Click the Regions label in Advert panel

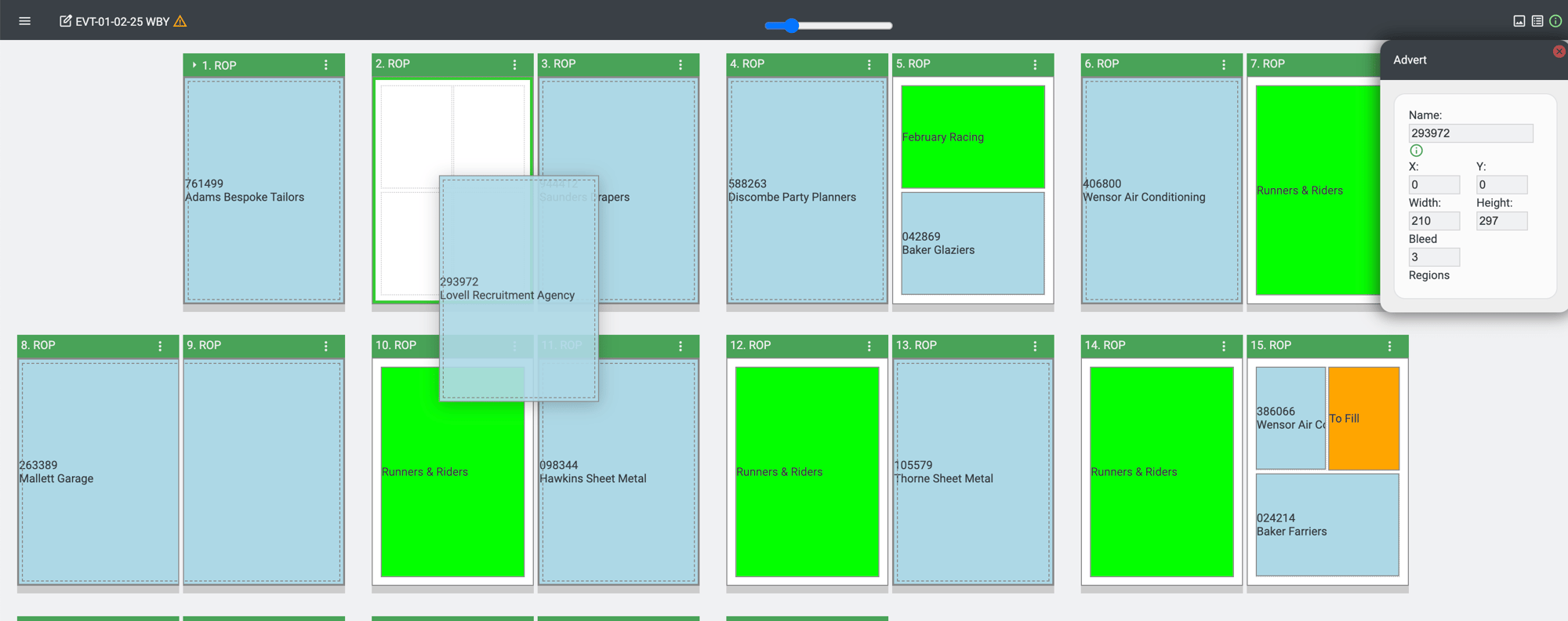tap(1429, 275)
